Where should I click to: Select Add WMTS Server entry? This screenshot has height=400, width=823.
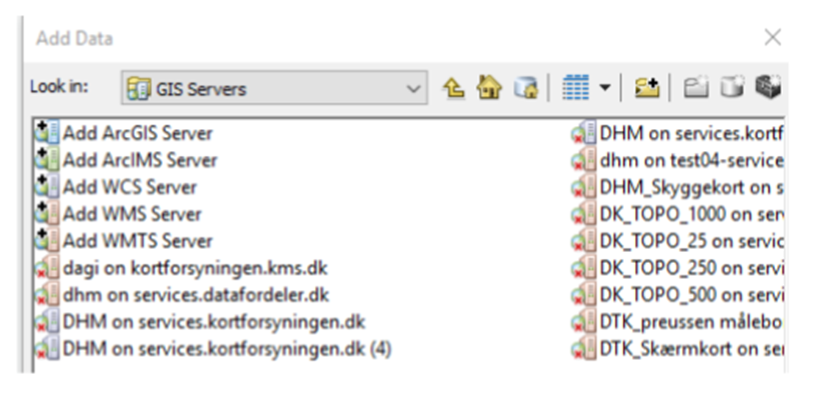coord(123,240)
